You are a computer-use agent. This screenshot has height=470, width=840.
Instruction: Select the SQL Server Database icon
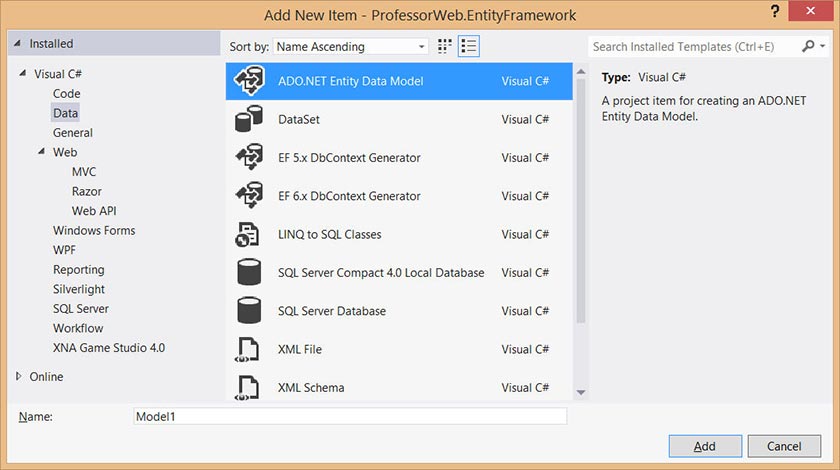(x=248, y=311)
